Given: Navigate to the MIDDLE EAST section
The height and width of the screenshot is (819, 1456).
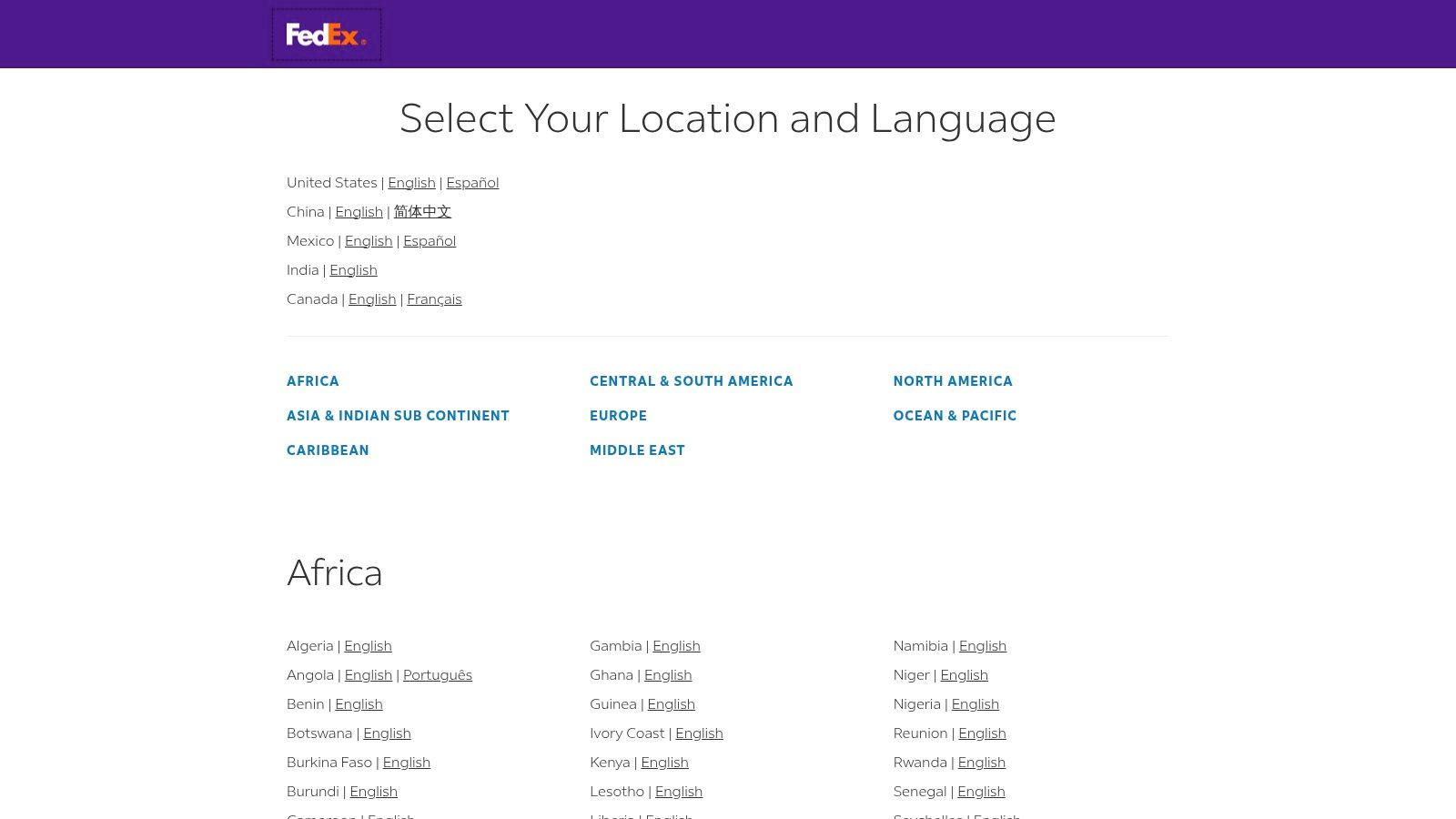Looking at the screenshot, I should pyautogui.click(x=637, y=450).
